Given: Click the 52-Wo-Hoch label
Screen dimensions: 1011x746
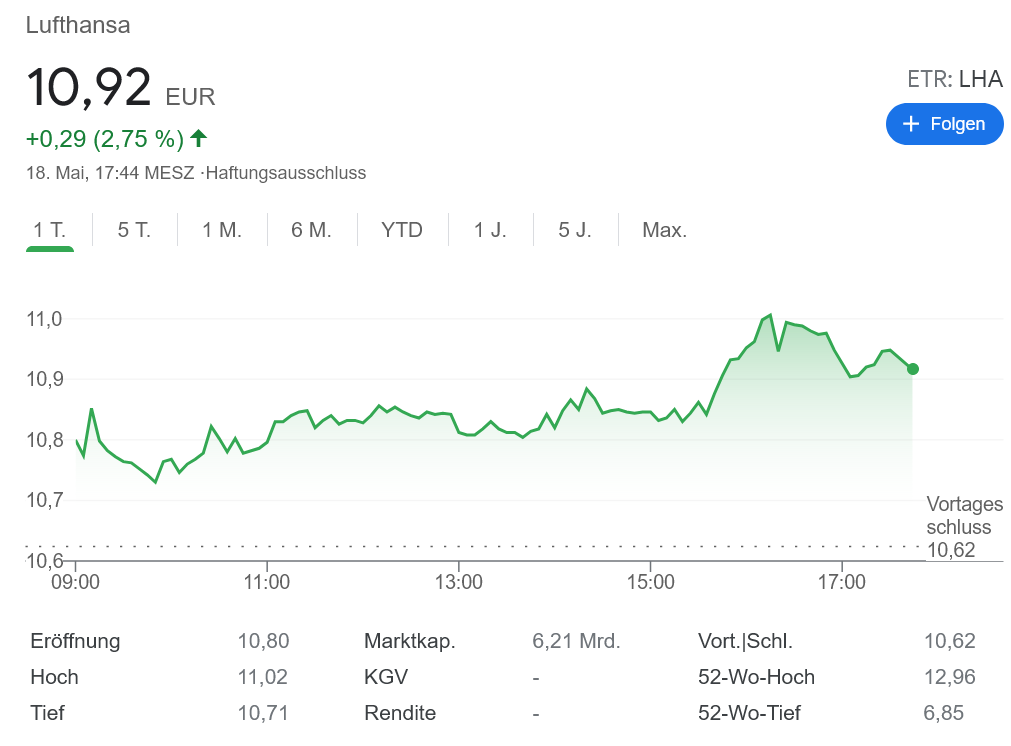Looking at the screenshot, I should [756, 677].
